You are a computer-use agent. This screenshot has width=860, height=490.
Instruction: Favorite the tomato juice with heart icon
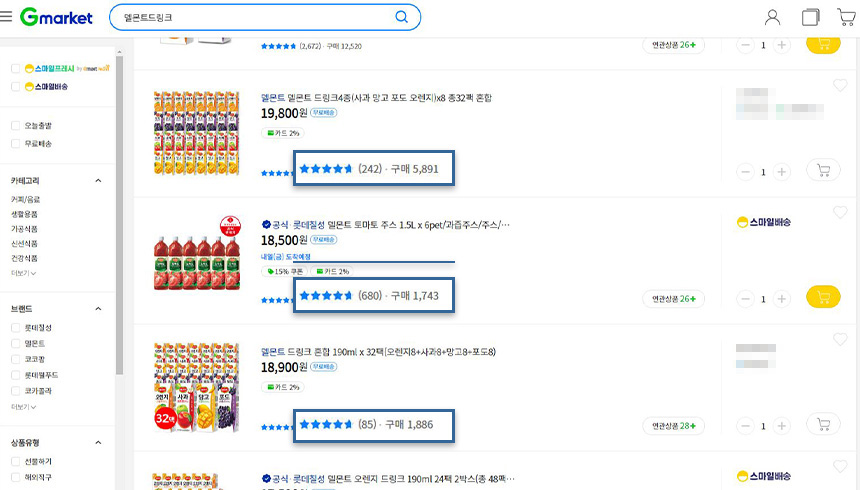pyautogui.click(x=840, y=212)
